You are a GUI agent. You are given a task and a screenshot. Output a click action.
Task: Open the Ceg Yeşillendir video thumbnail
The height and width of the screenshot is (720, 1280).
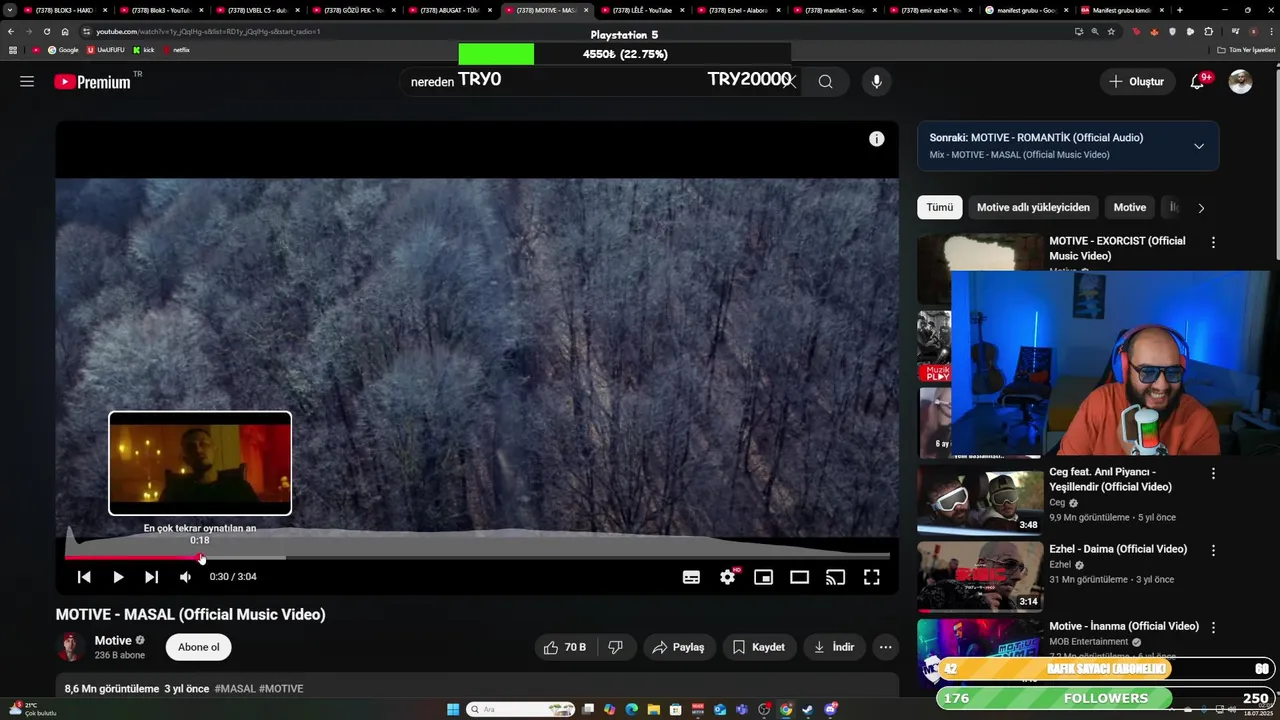tap(980, 499)
